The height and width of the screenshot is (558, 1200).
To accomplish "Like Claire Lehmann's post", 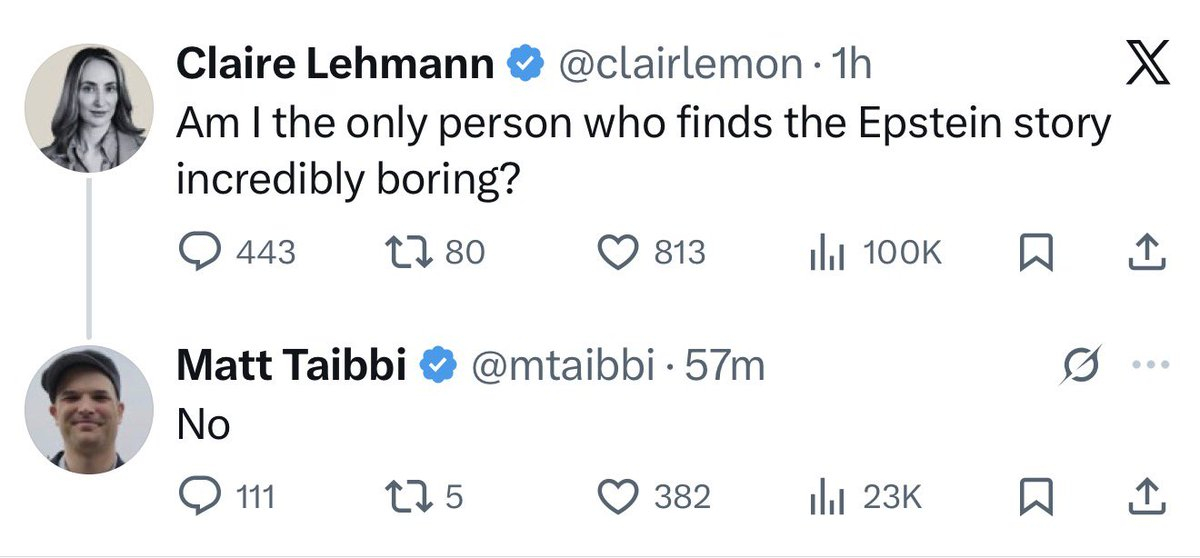I will tap(617, 252).
